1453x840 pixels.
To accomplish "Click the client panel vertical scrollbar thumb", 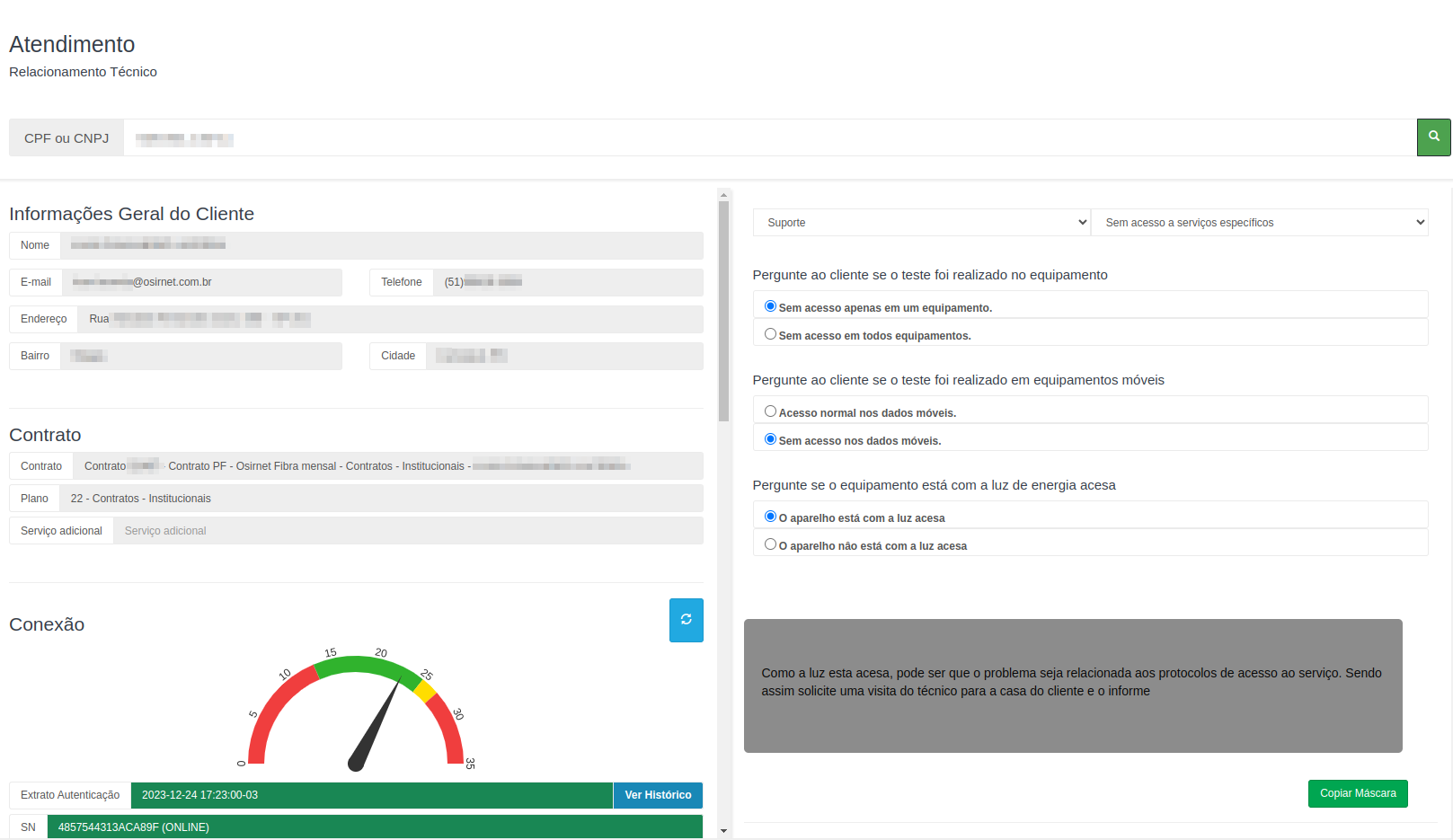I will pyautogui.click(x=723, y=311).
